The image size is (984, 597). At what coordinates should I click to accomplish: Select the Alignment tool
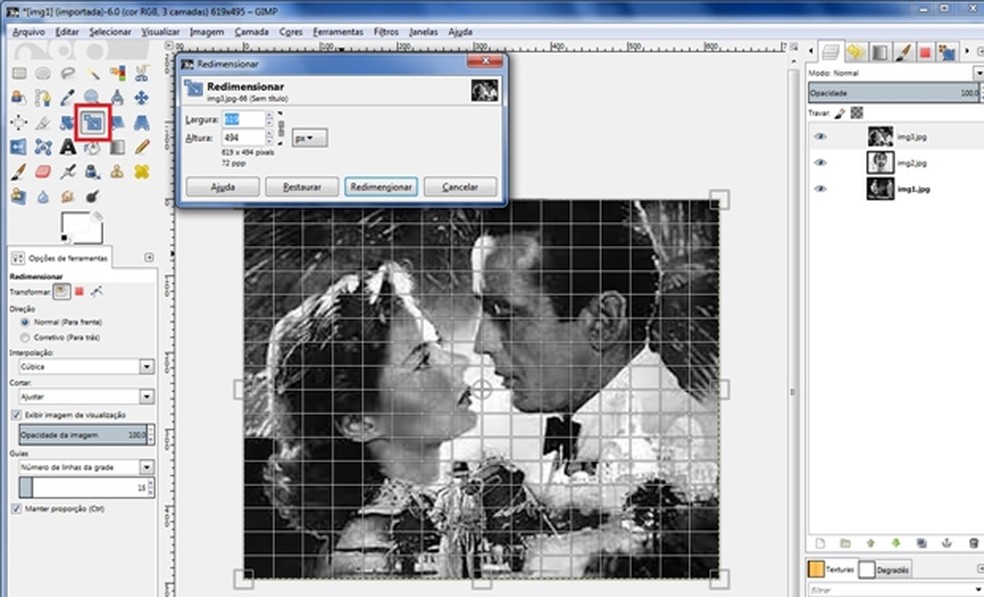19,122
